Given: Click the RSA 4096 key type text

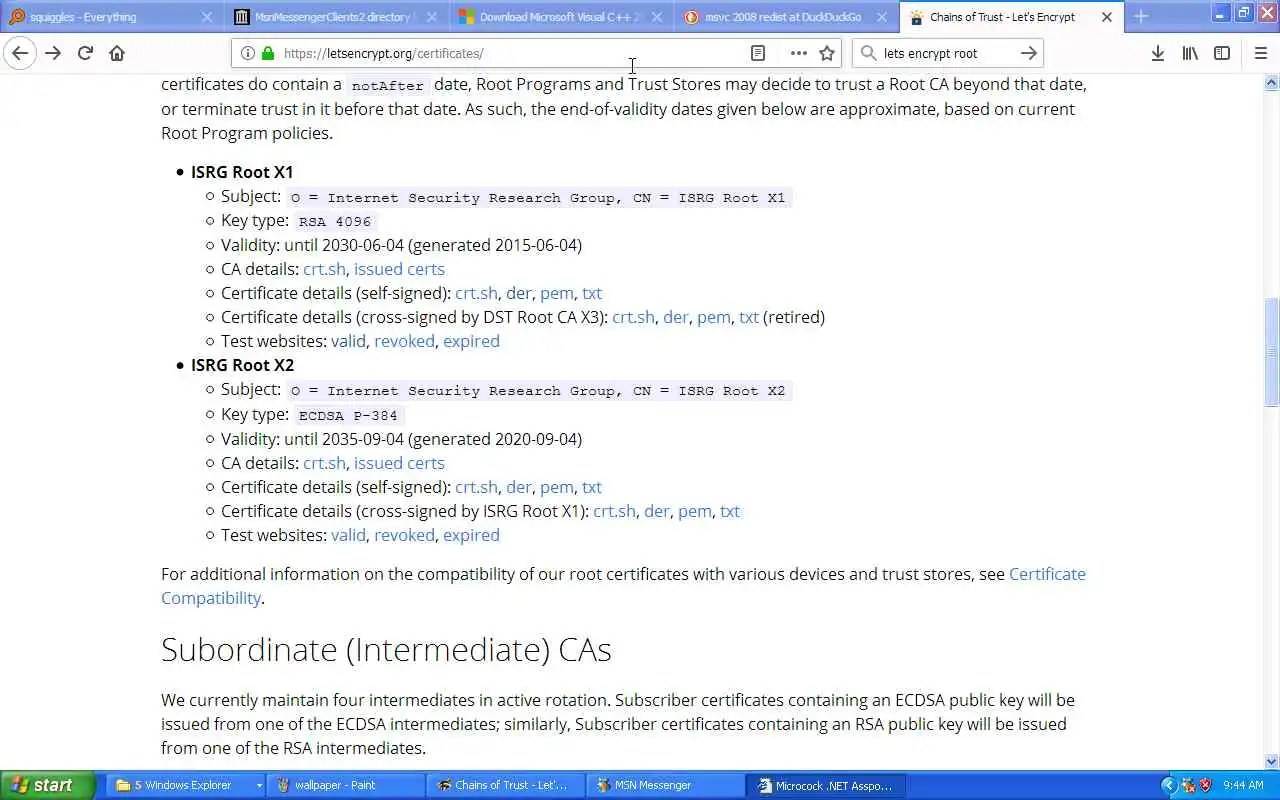Looking at the screenshot, I should 335,221.
